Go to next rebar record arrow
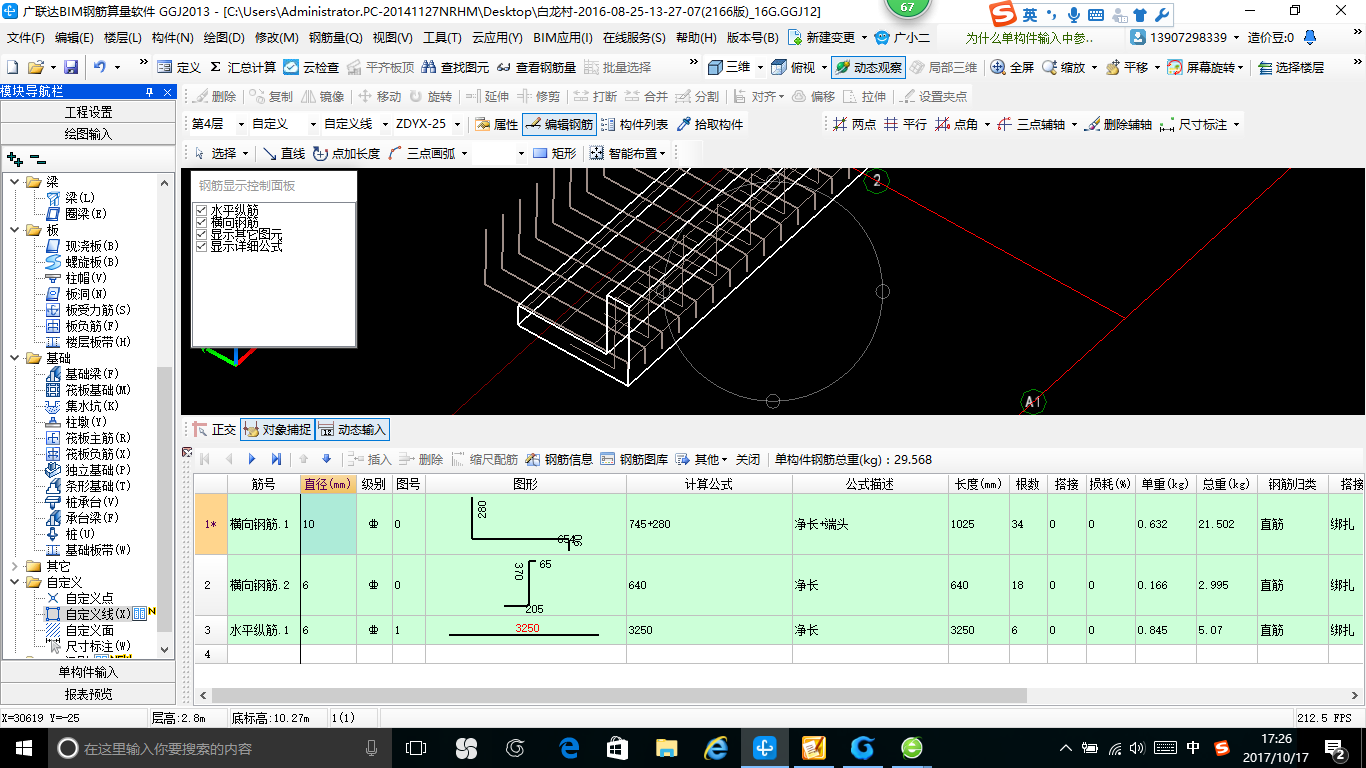This screenshot has width=1366, height=768. [252, 459]
